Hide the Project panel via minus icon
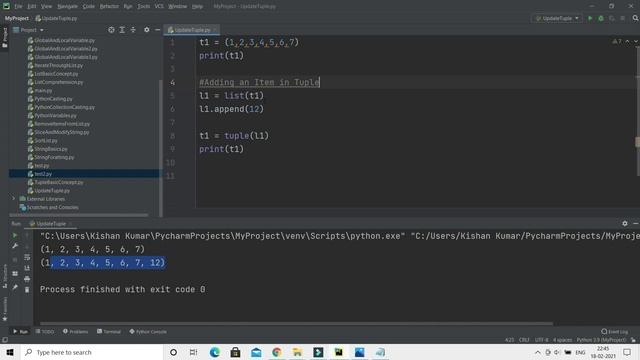Viewport: 640px width, 360px height. 158,30
